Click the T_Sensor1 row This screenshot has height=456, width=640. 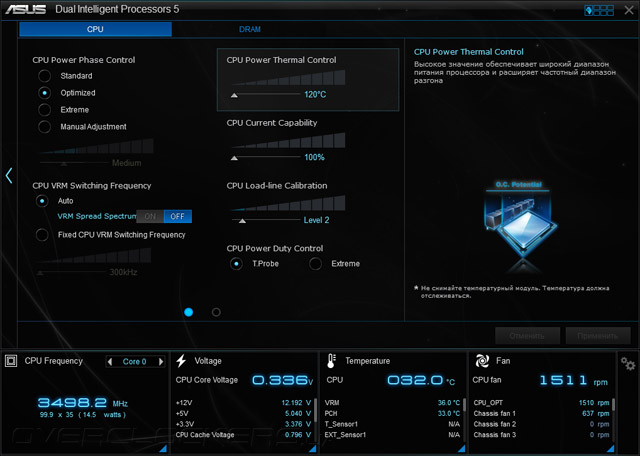click(392, 424)
